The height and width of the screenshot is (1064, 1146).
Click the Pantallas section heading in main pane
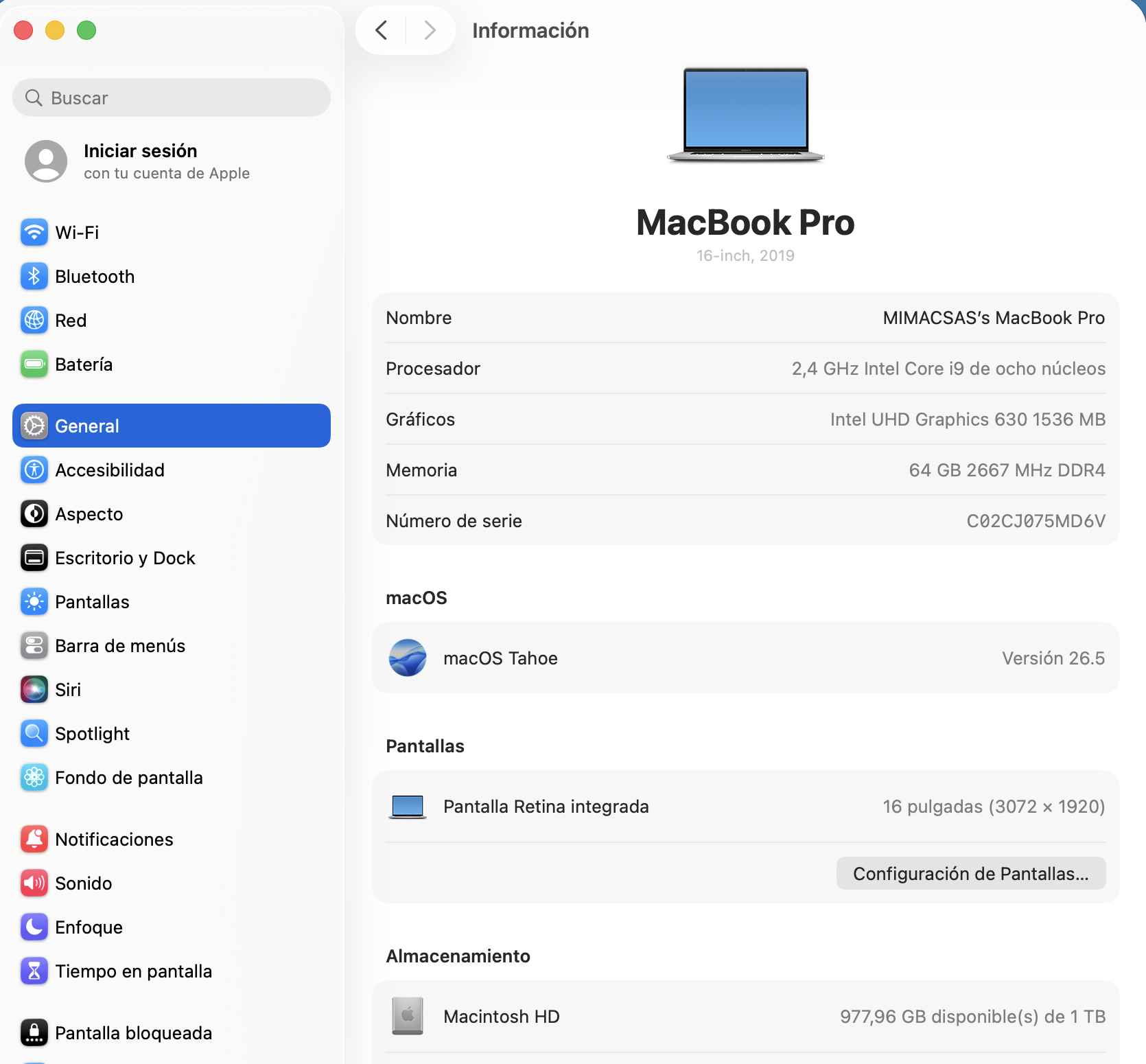[425, 746]
